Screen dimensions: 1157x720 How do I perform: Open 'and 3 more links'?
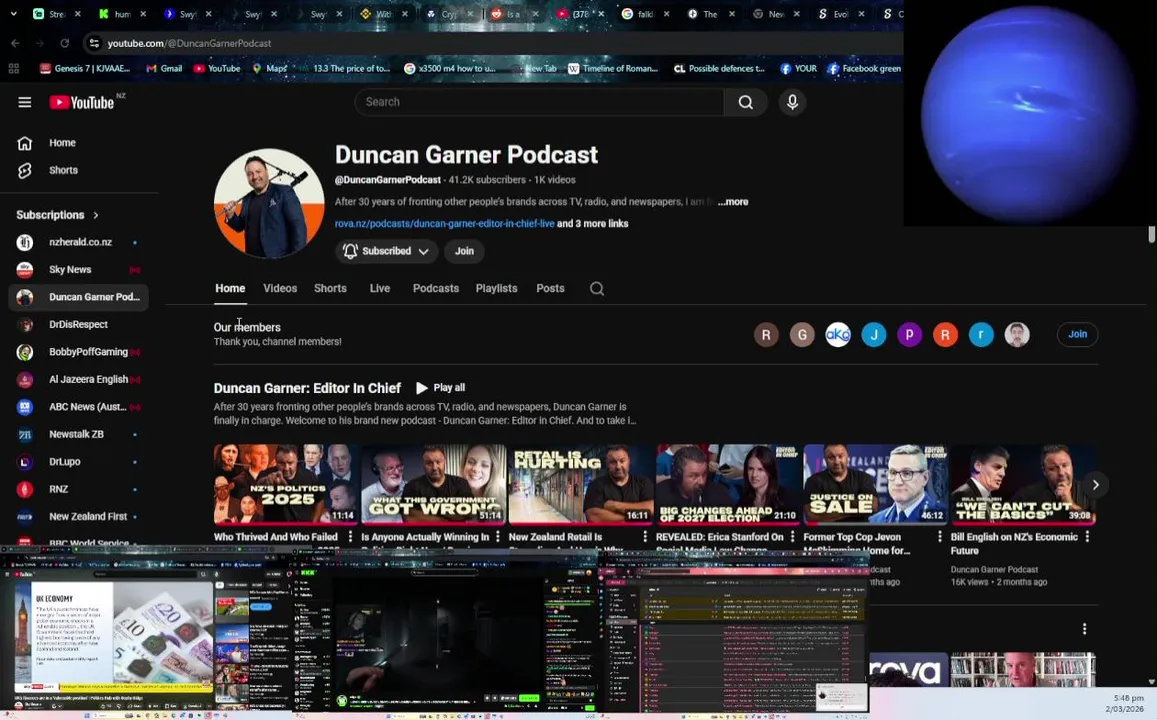point(593,224)
